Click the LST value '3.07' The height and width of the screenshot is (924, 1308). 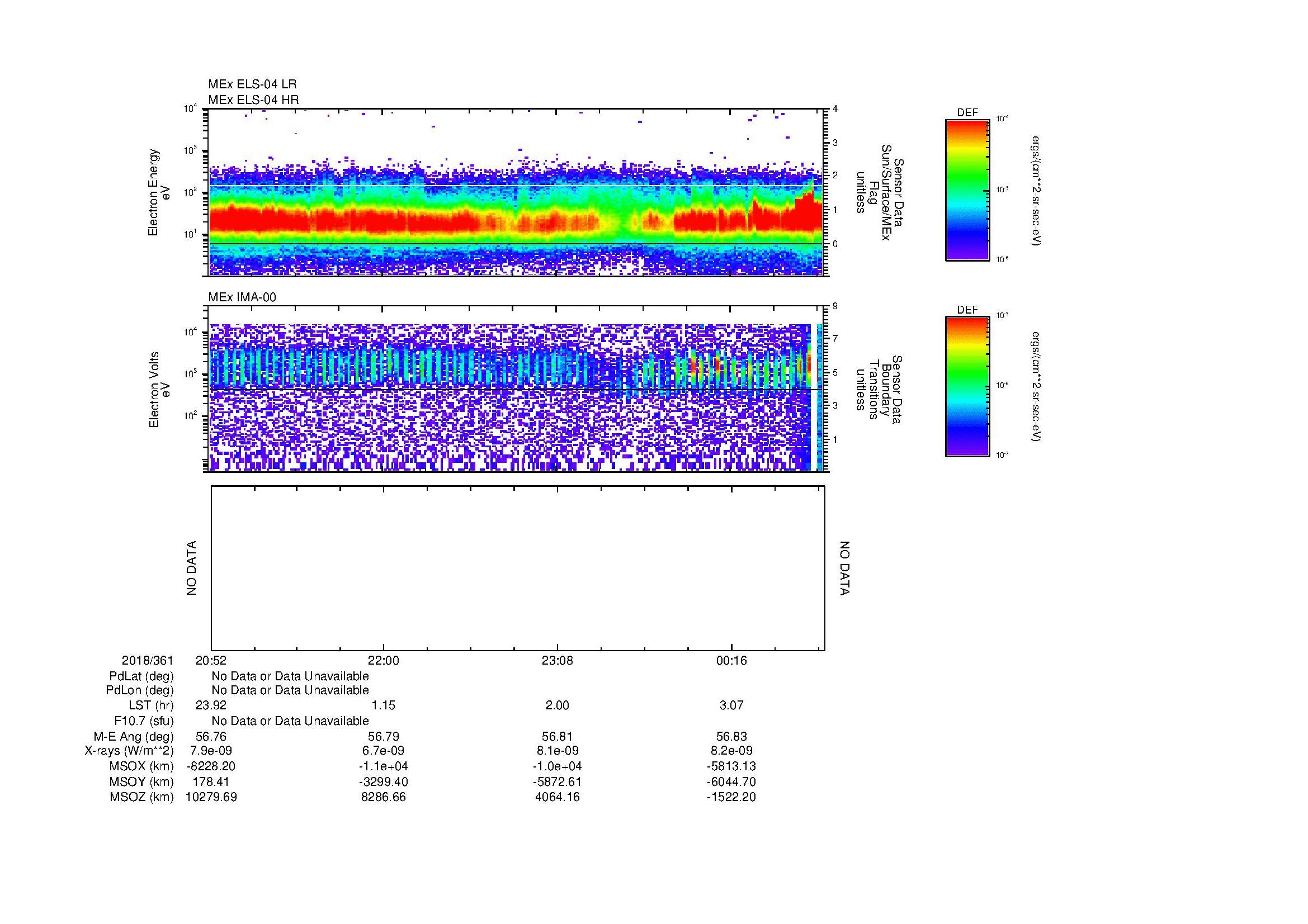[731, 706]
